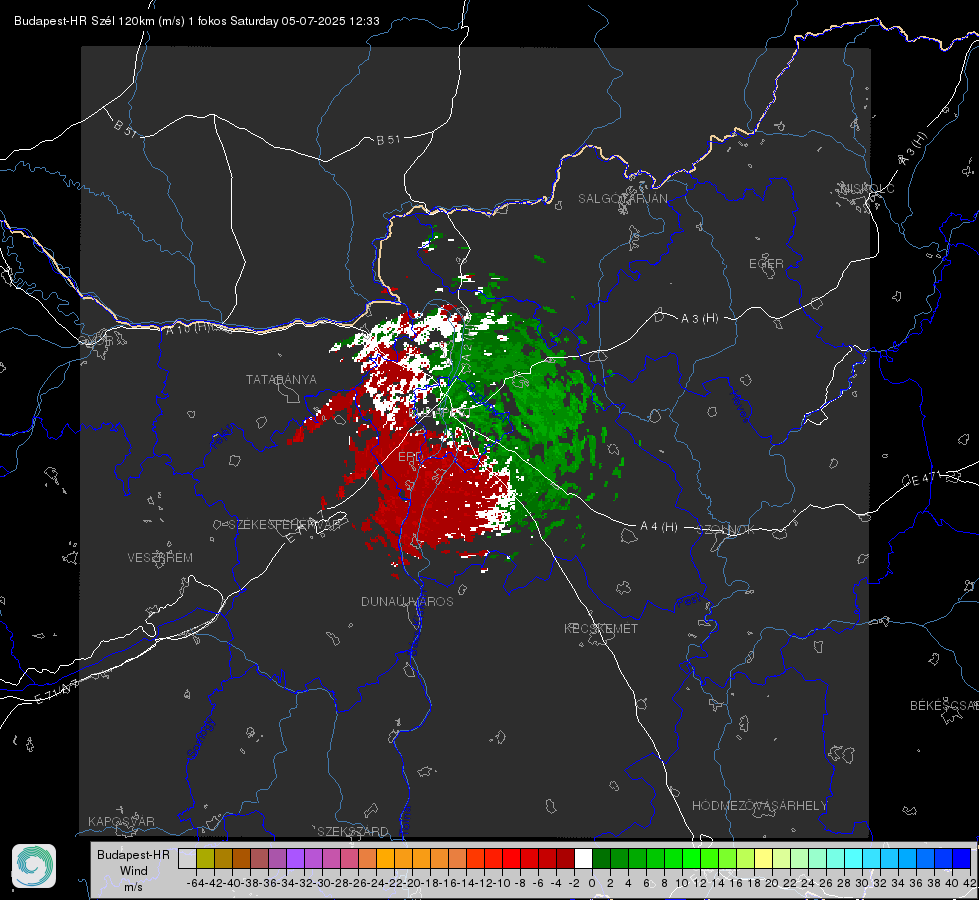Click the SZOLNOK city label

click(726, 530)
